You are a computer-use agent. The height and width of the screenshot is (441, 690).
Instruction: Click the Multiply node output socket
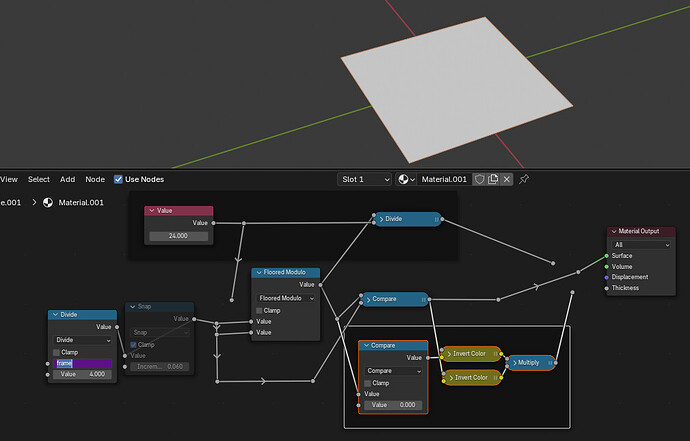[556, 363]
